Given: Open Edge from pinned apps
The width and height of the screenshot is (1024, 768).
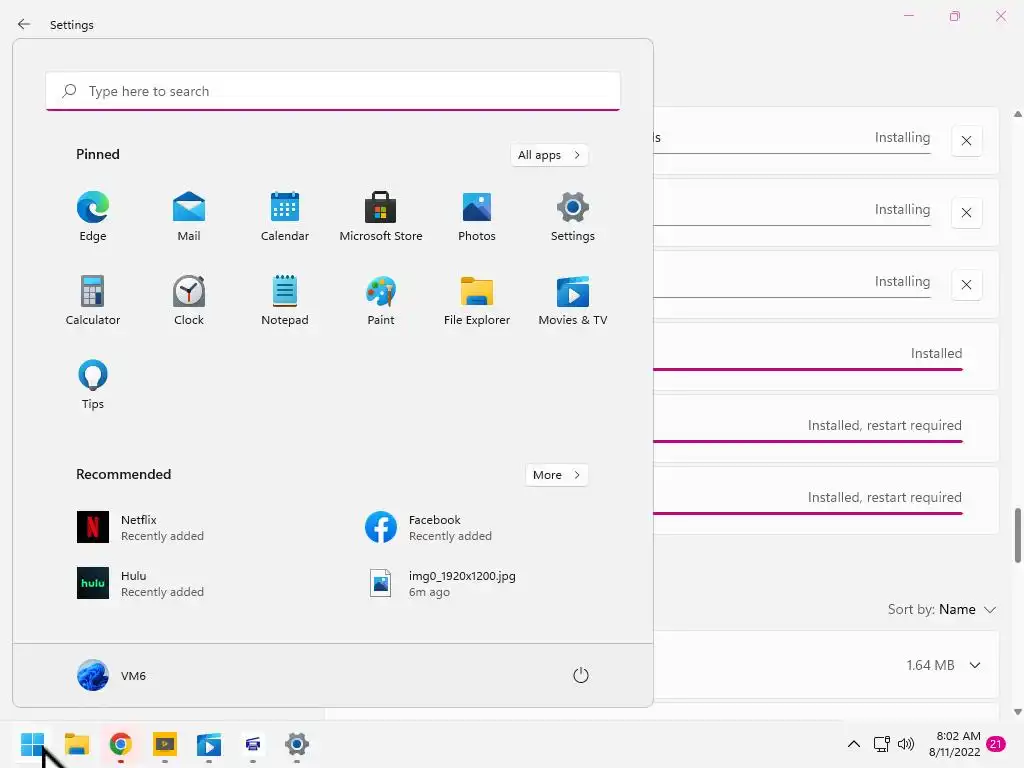Looking at the screenshot, I should point(93,217).
